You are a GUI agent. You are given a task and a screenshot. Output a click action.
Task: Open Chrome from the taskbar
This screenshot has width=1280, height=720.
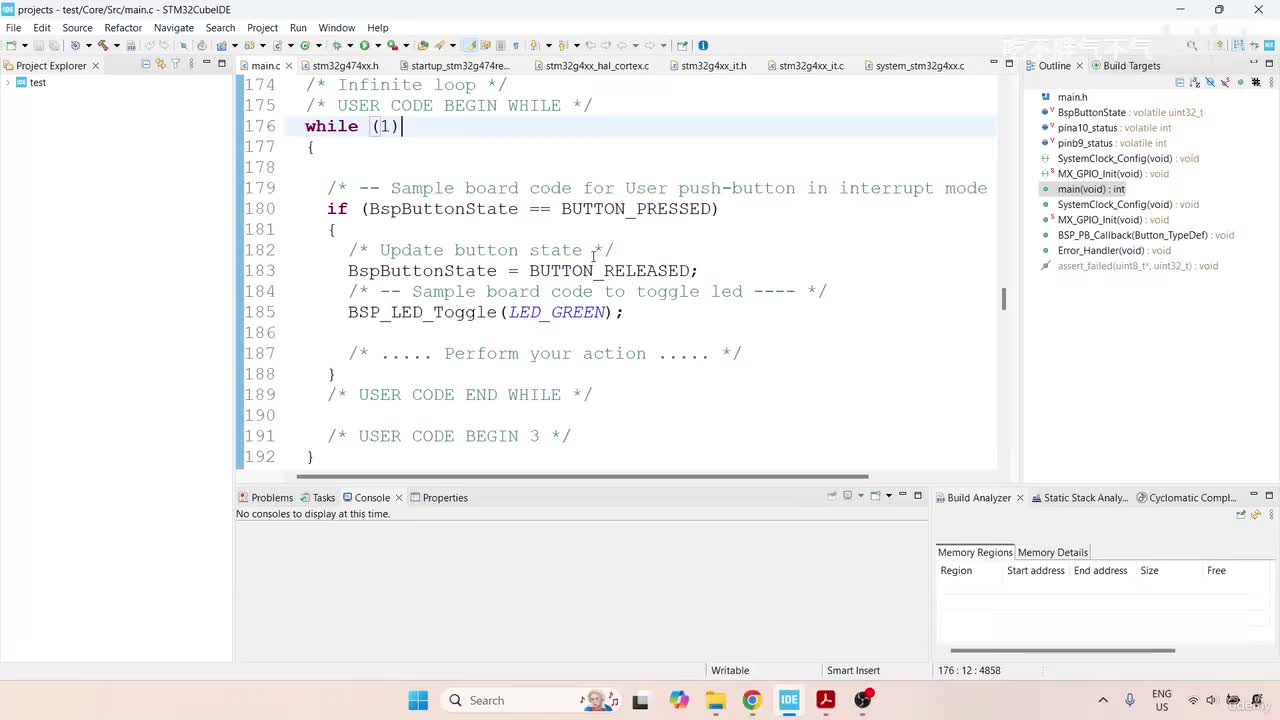752,700
